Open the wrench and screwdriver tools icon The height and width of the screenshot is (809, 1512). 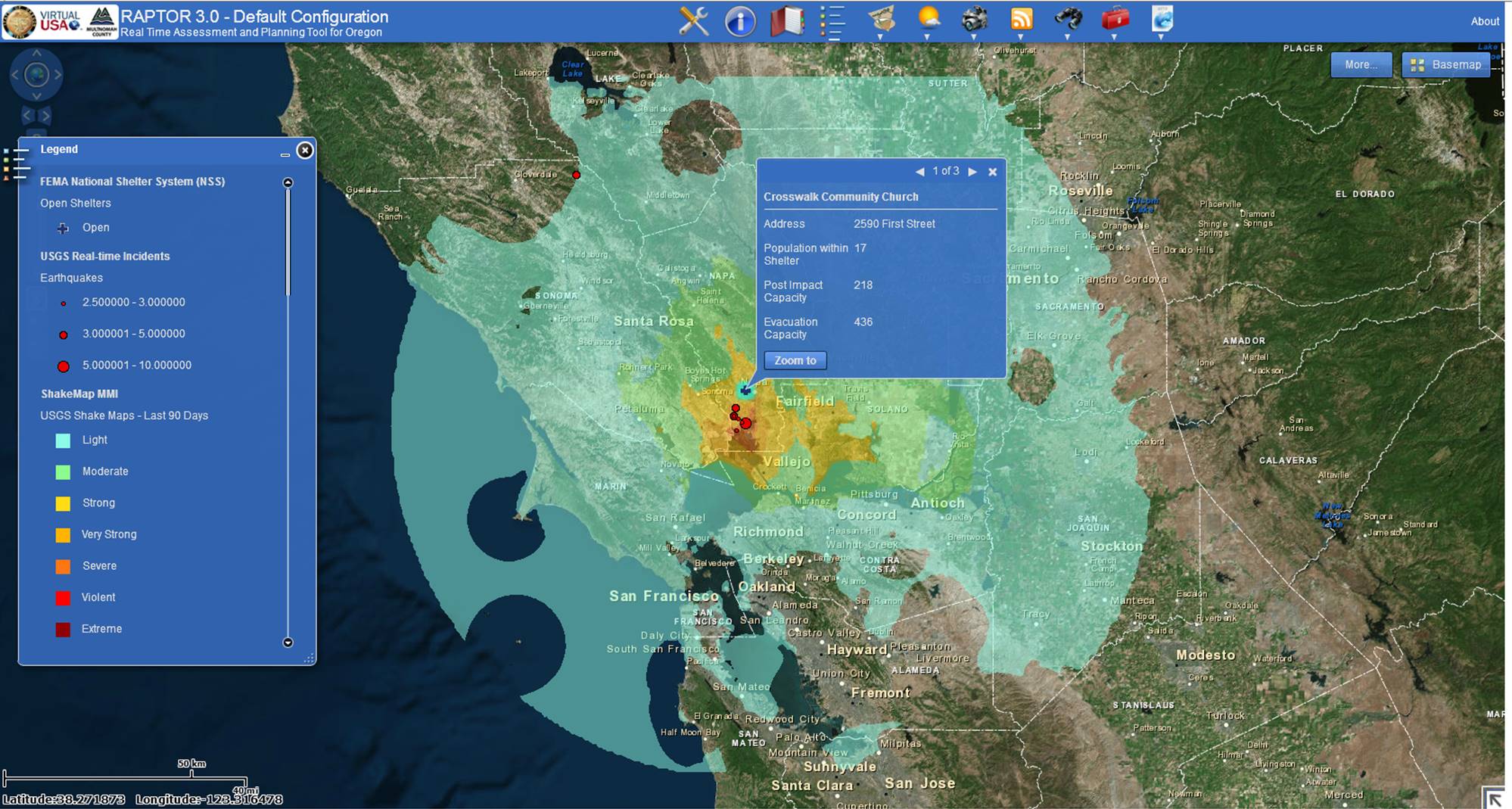[x=693, y=20]
